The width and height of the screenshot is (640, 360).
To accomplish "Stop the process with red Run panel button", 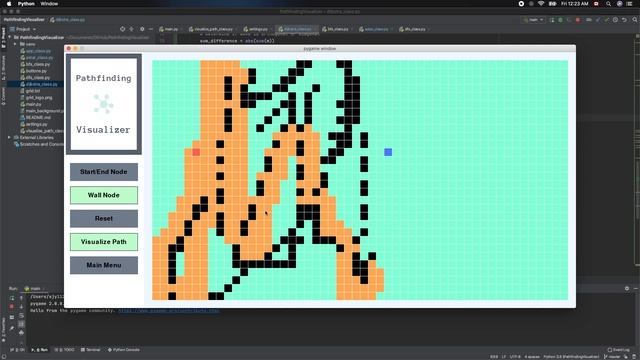I will [x=12, y=307].
